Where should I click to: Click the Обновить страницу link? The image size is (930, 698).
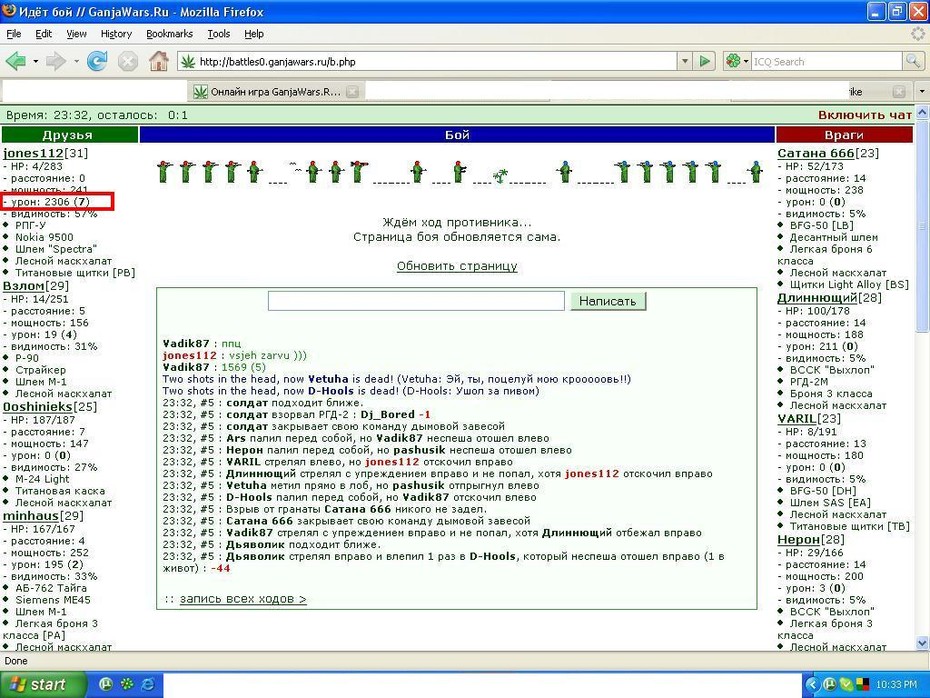457,266
